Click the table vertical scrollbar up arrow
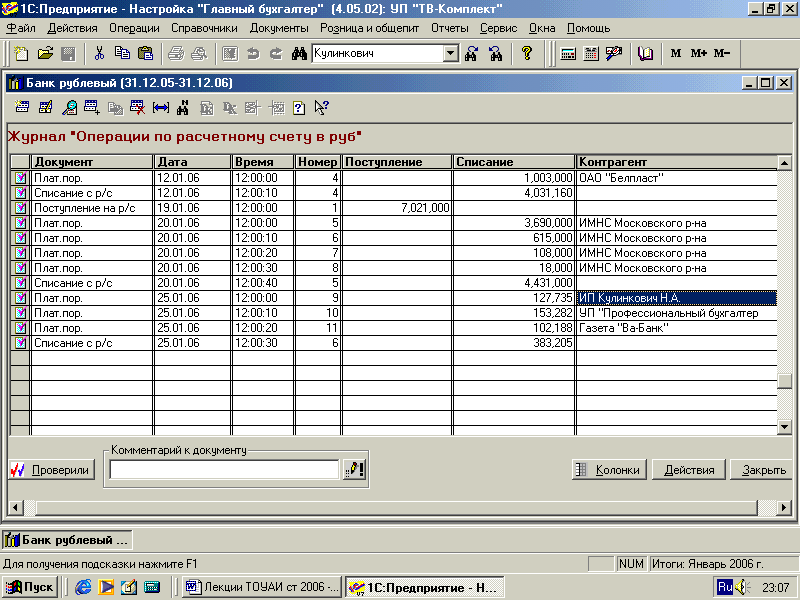This screenshot has width=800, height=600. click(784, 163)
